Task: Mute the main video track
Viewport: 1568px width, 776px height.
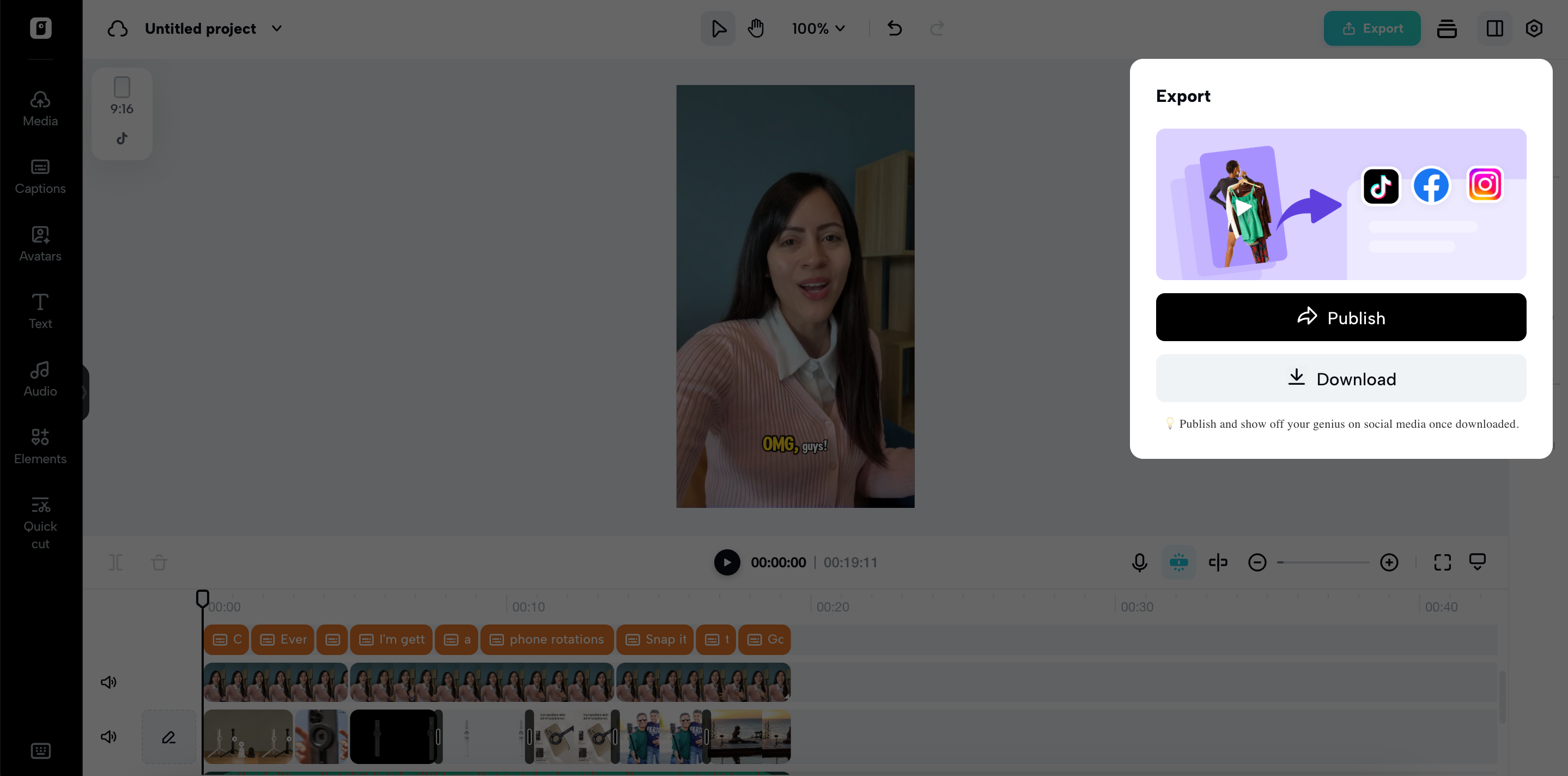Action: (108, 682)
